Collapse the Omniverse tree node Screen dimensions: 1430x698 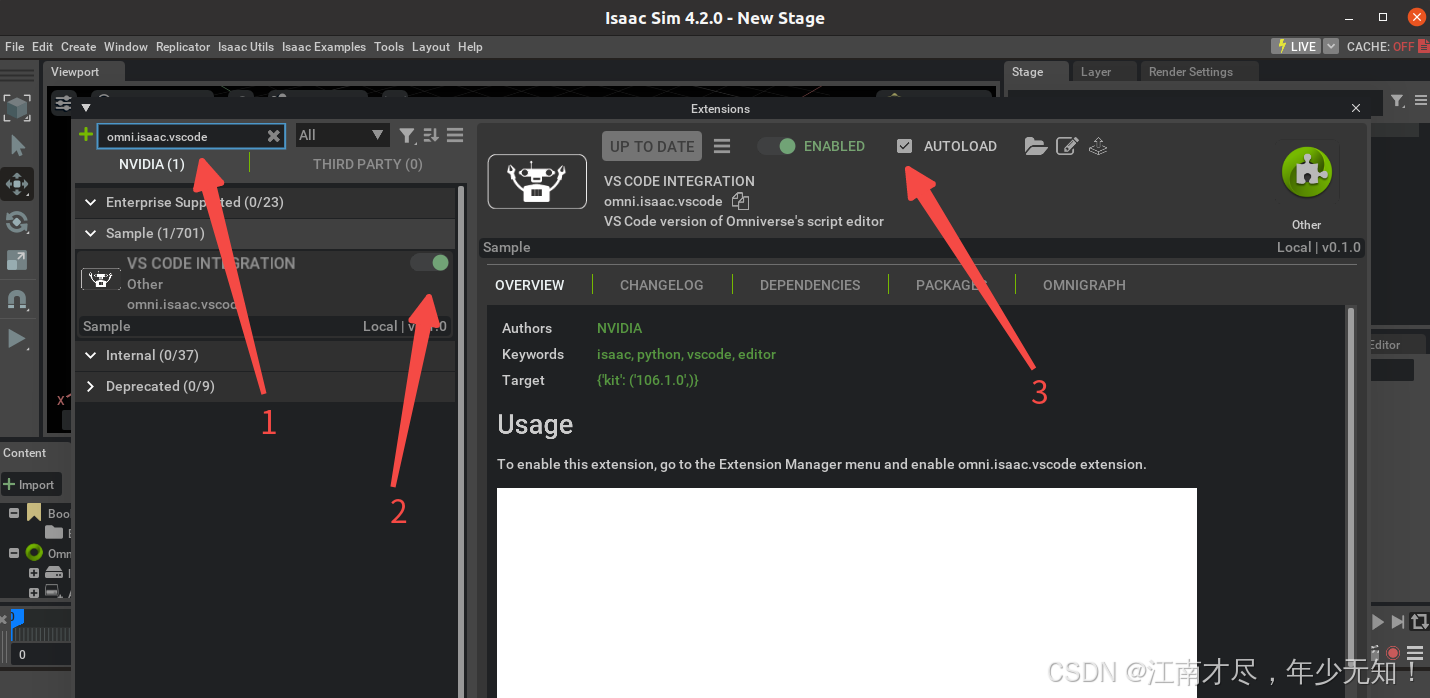coord(14,553)
